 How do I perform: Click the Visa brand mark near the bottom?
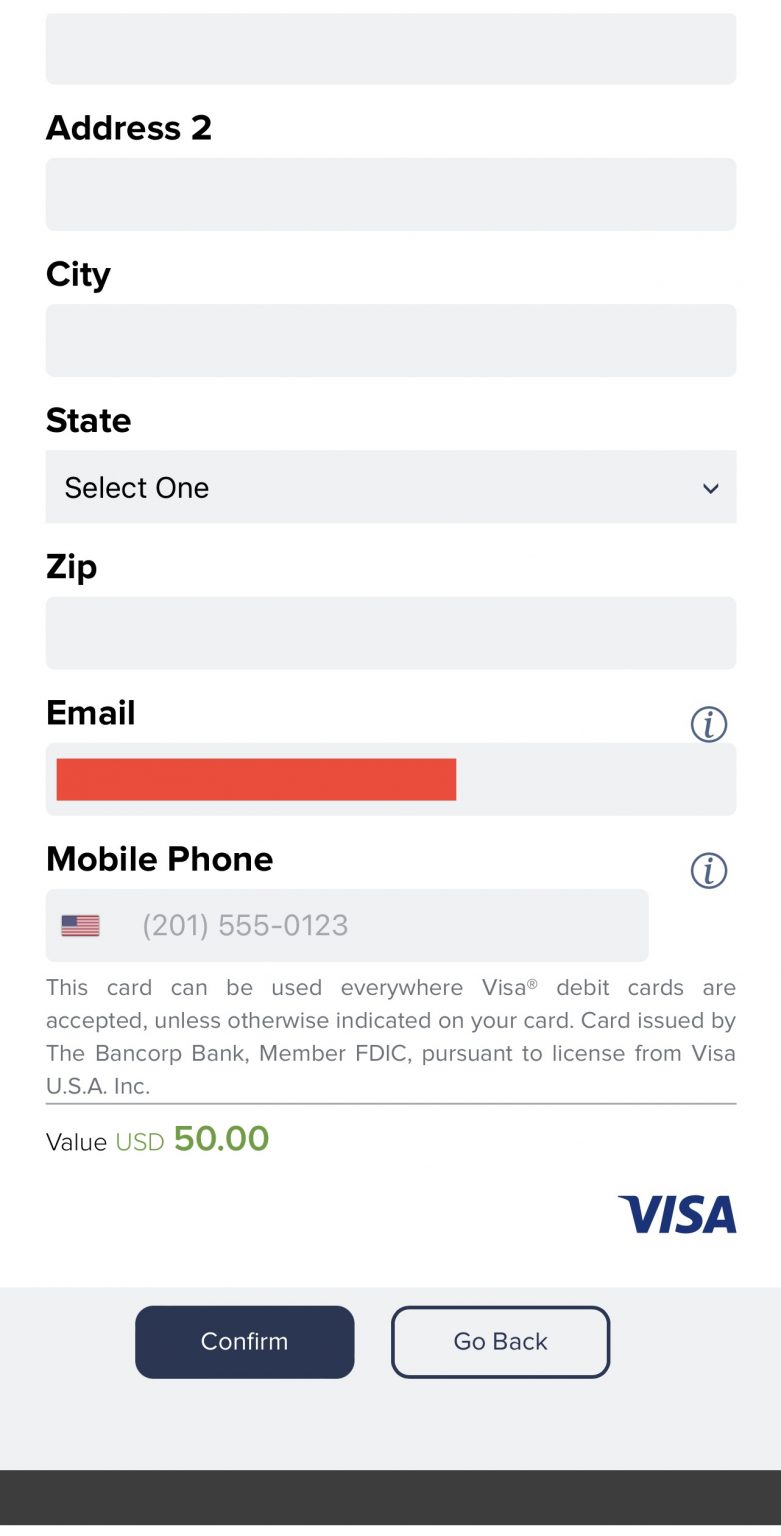tap(676, 1215)
